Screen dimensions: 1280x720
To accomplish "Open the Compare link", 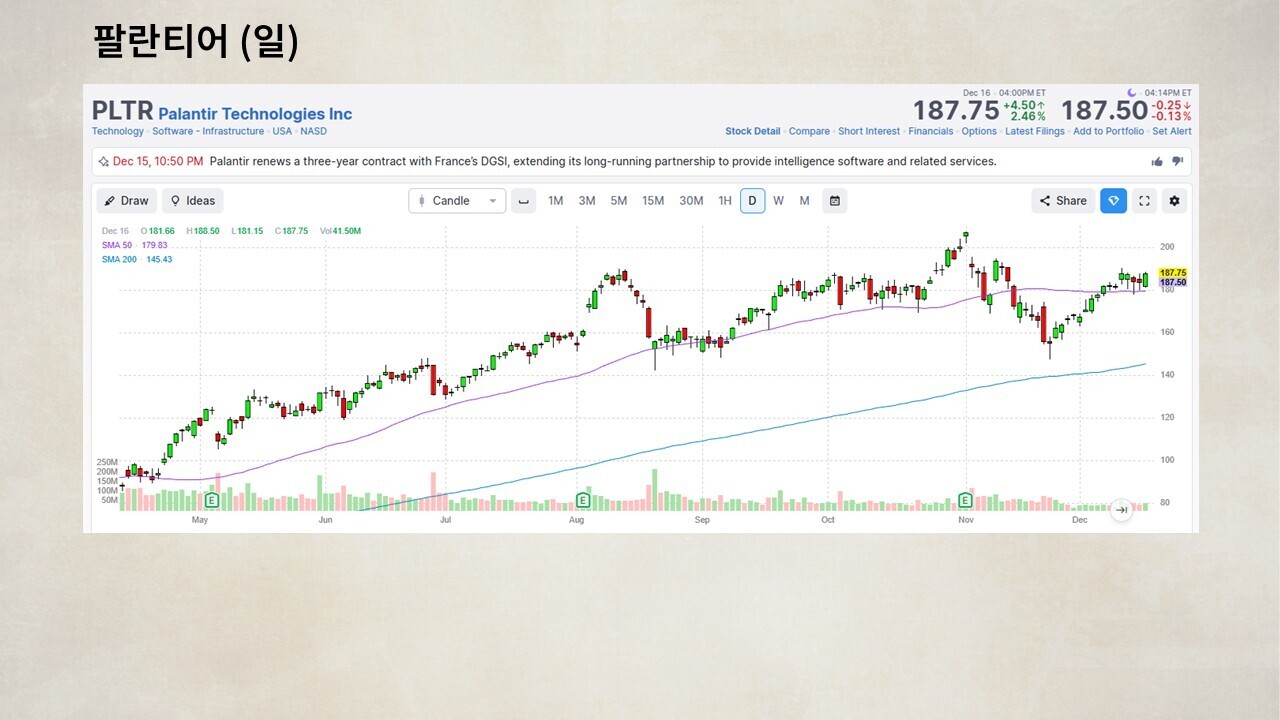I will pos(809,131).
